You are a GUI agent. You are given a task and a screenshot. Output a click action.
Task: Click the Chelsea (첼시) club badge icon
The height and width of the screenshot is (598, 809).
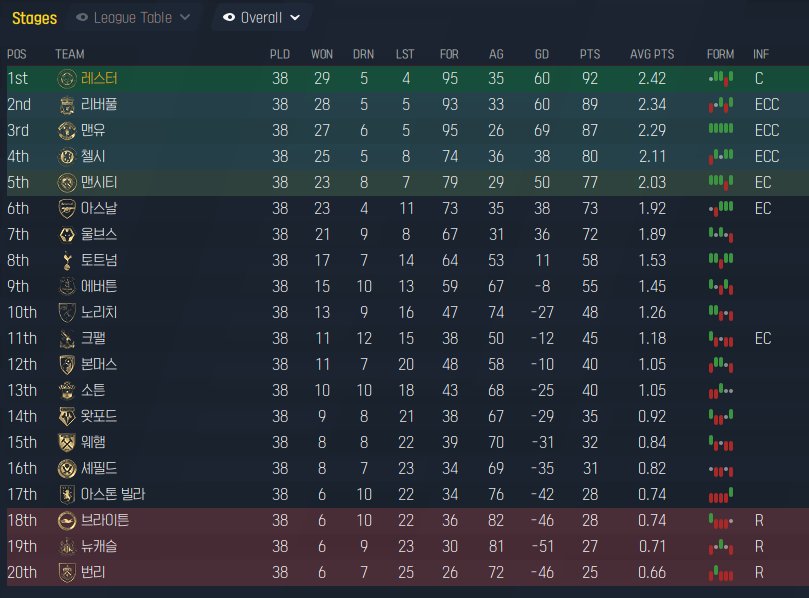coord(67,156)
